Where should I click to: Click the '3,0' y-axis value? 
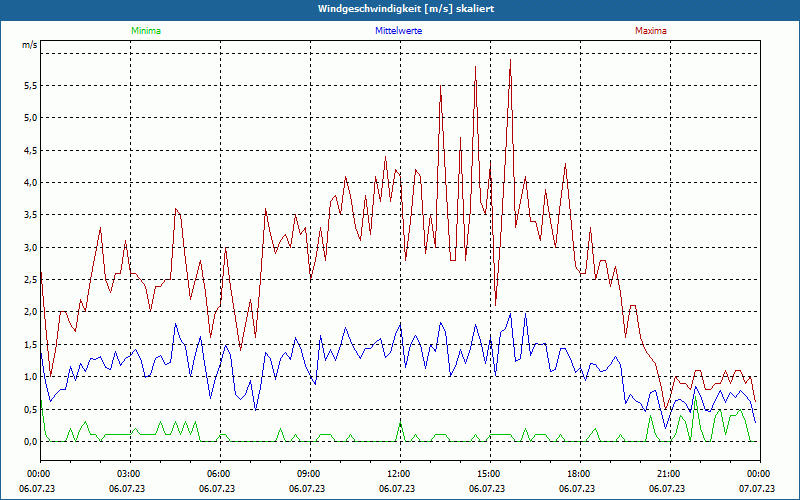point(31,247)
